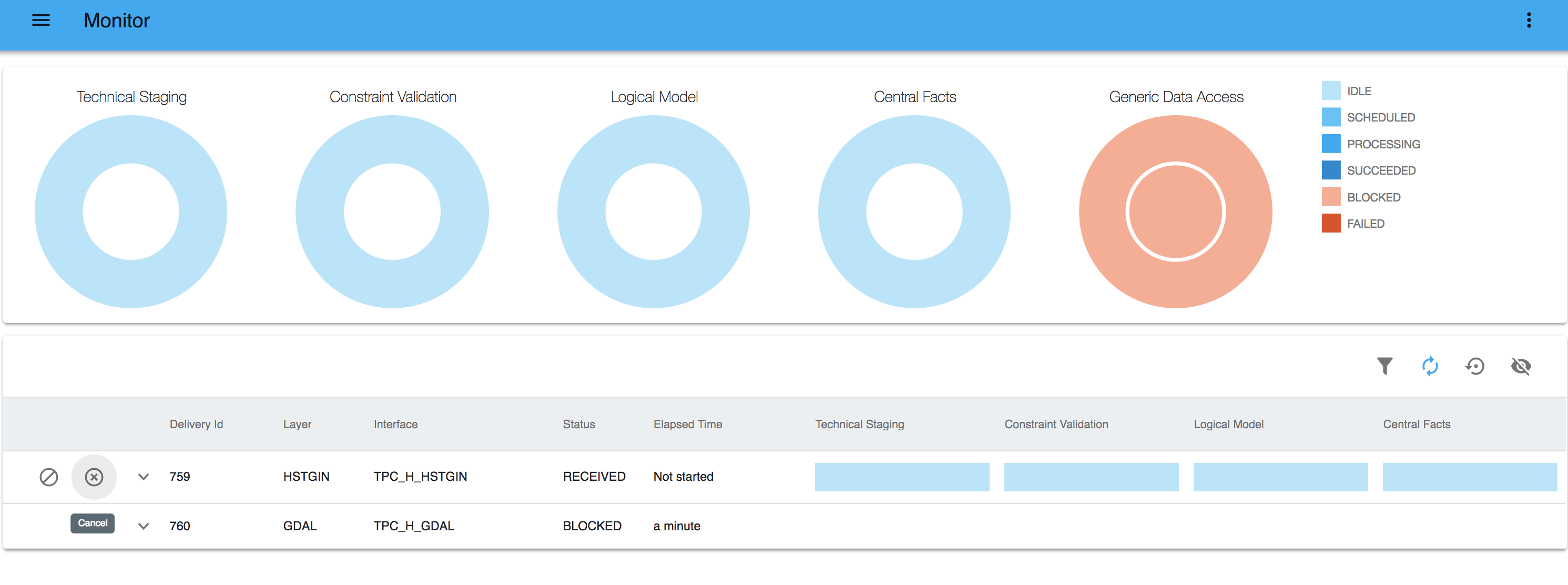Click the HSTGIN layer cell
1568x585 pixels.
[x=306, y=477]
